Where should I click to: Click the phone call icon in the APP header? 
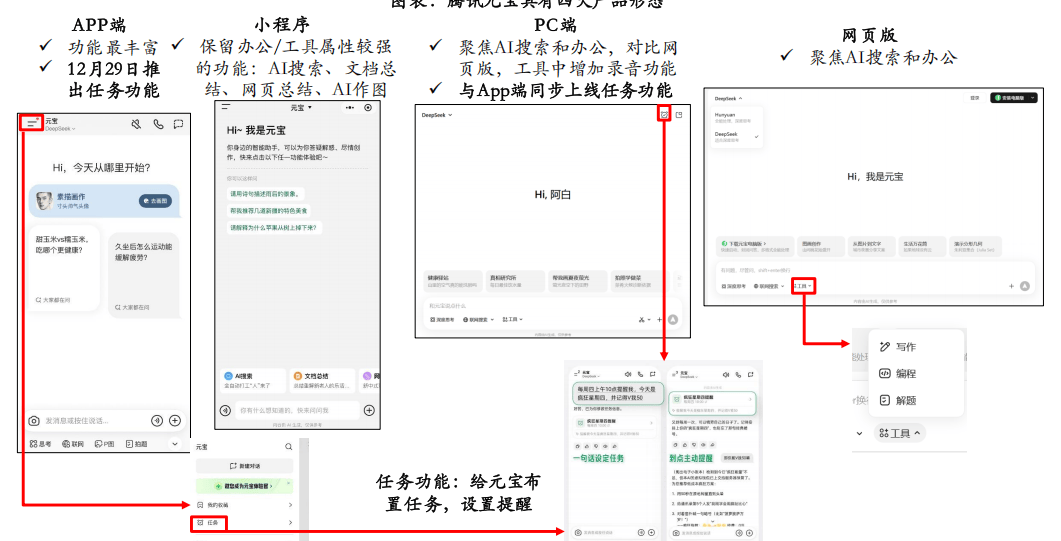(x=158, y=124)
